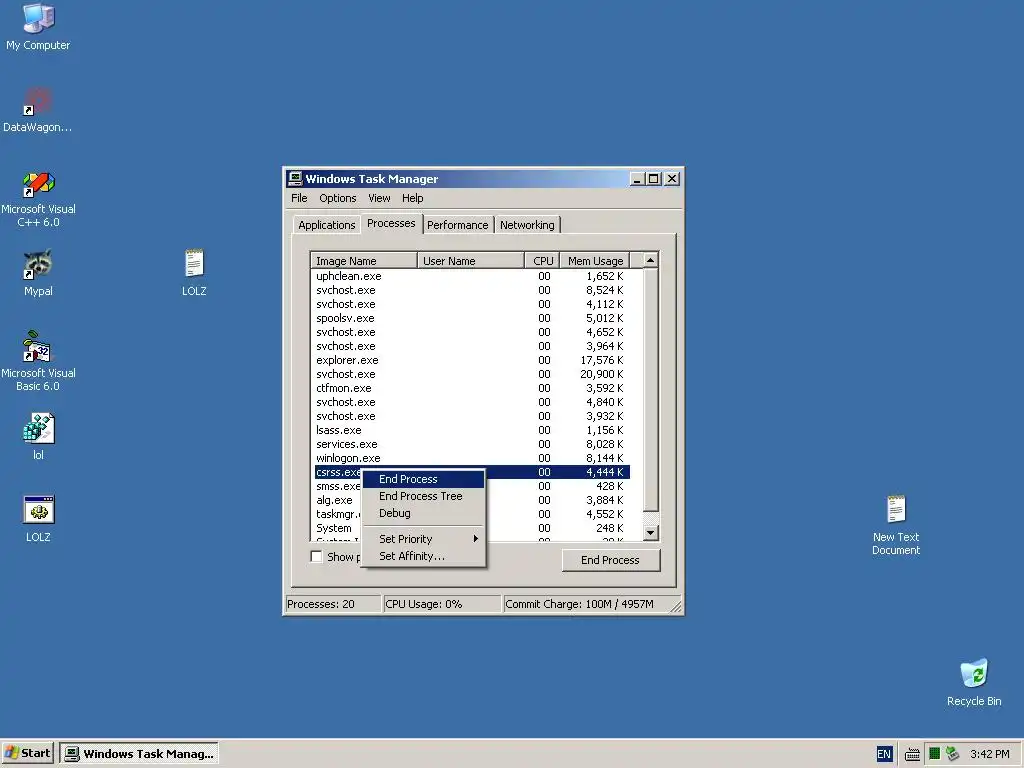Close the Windows Task Manager window
Screen dimensions: 1024x768
click(671, 179)
